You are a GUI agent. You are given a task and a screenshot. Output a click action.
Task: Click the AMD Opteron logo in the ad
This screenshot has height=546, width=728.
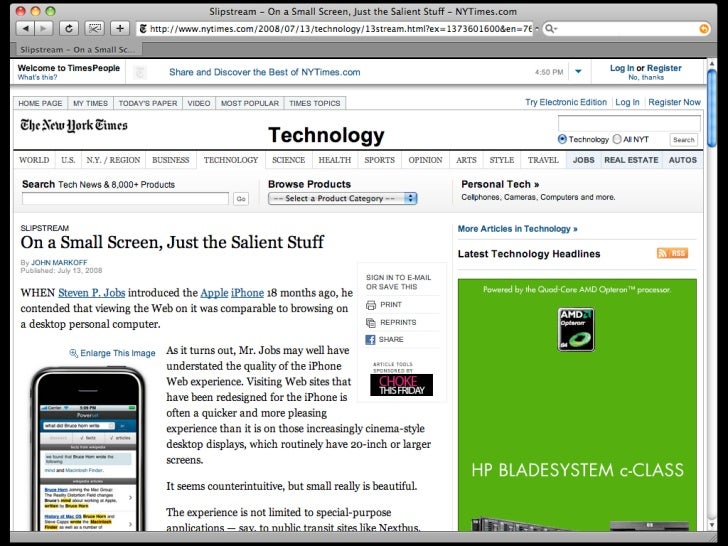pos(576,329)
